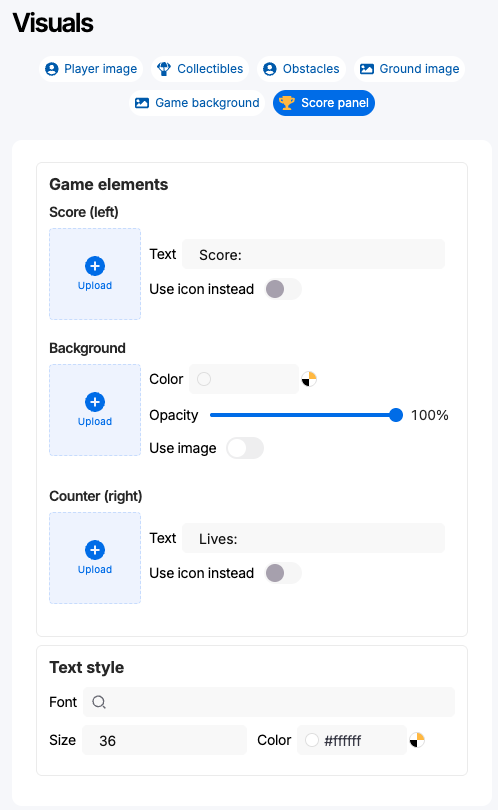
Task: Open the Background color picker wheel icon
Action: click(x=309, y=379)
